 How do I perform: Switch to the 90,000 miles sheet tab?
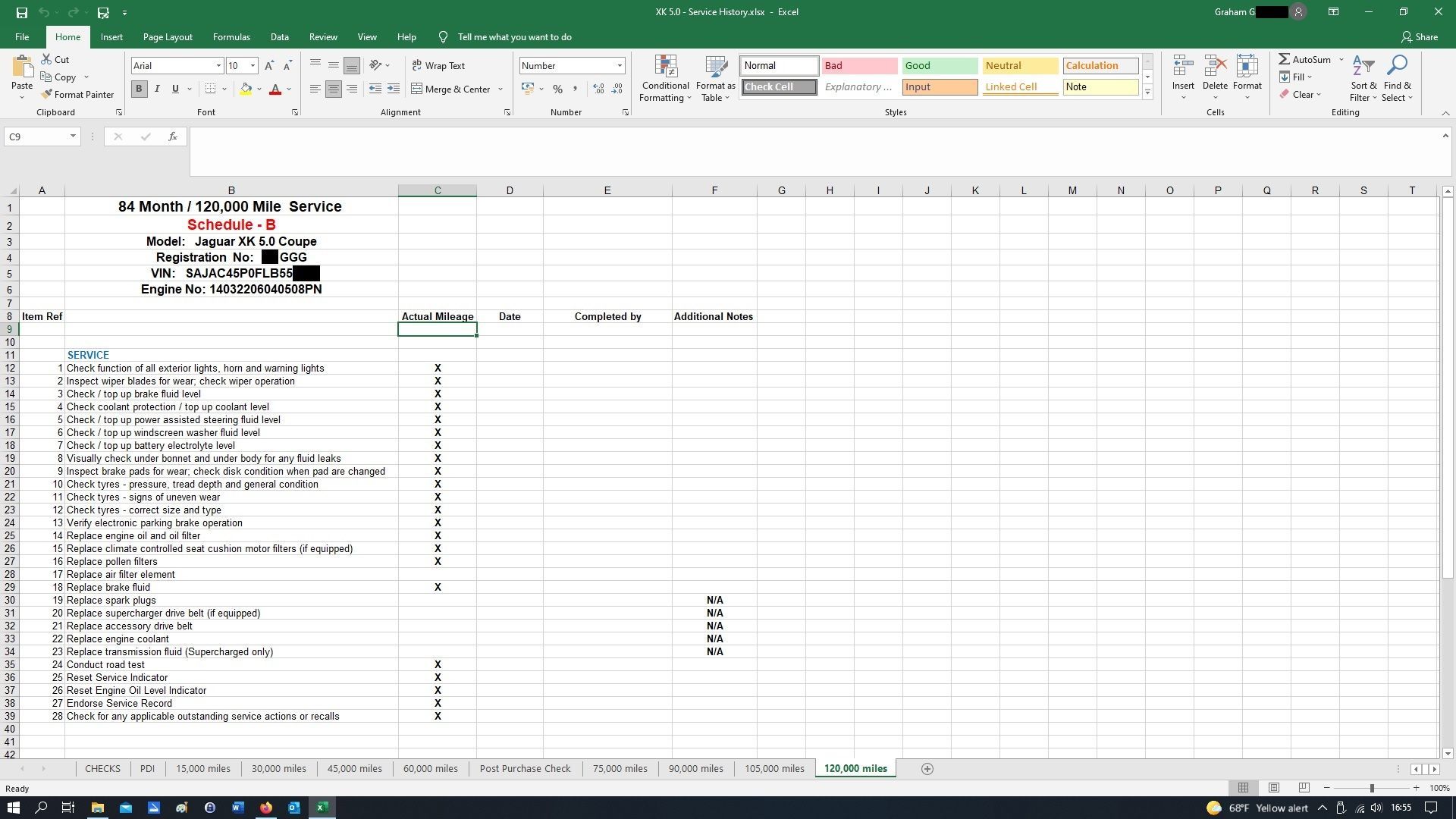pos(695,769)
